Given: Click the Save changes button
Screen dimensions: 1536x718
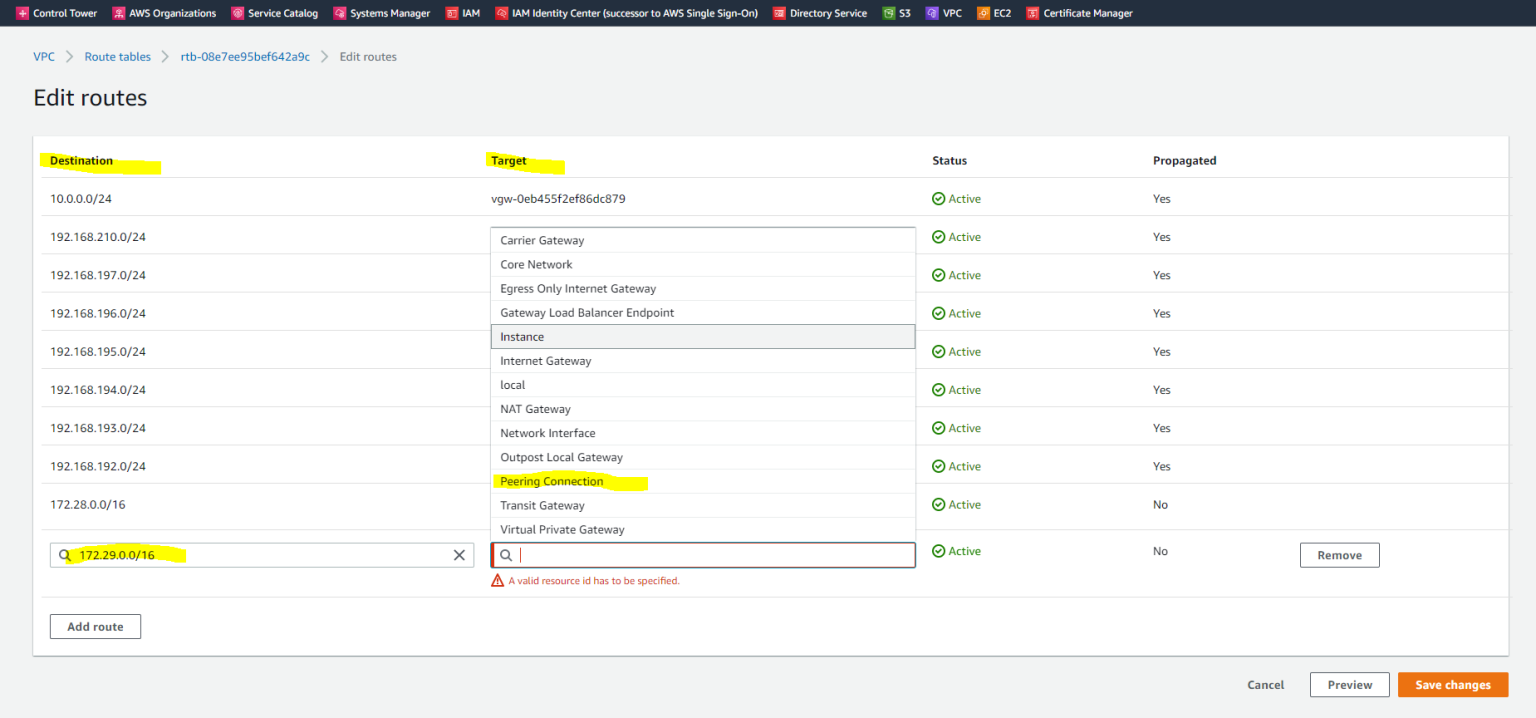Looking at the screenshot, I should coord(1452,684).
